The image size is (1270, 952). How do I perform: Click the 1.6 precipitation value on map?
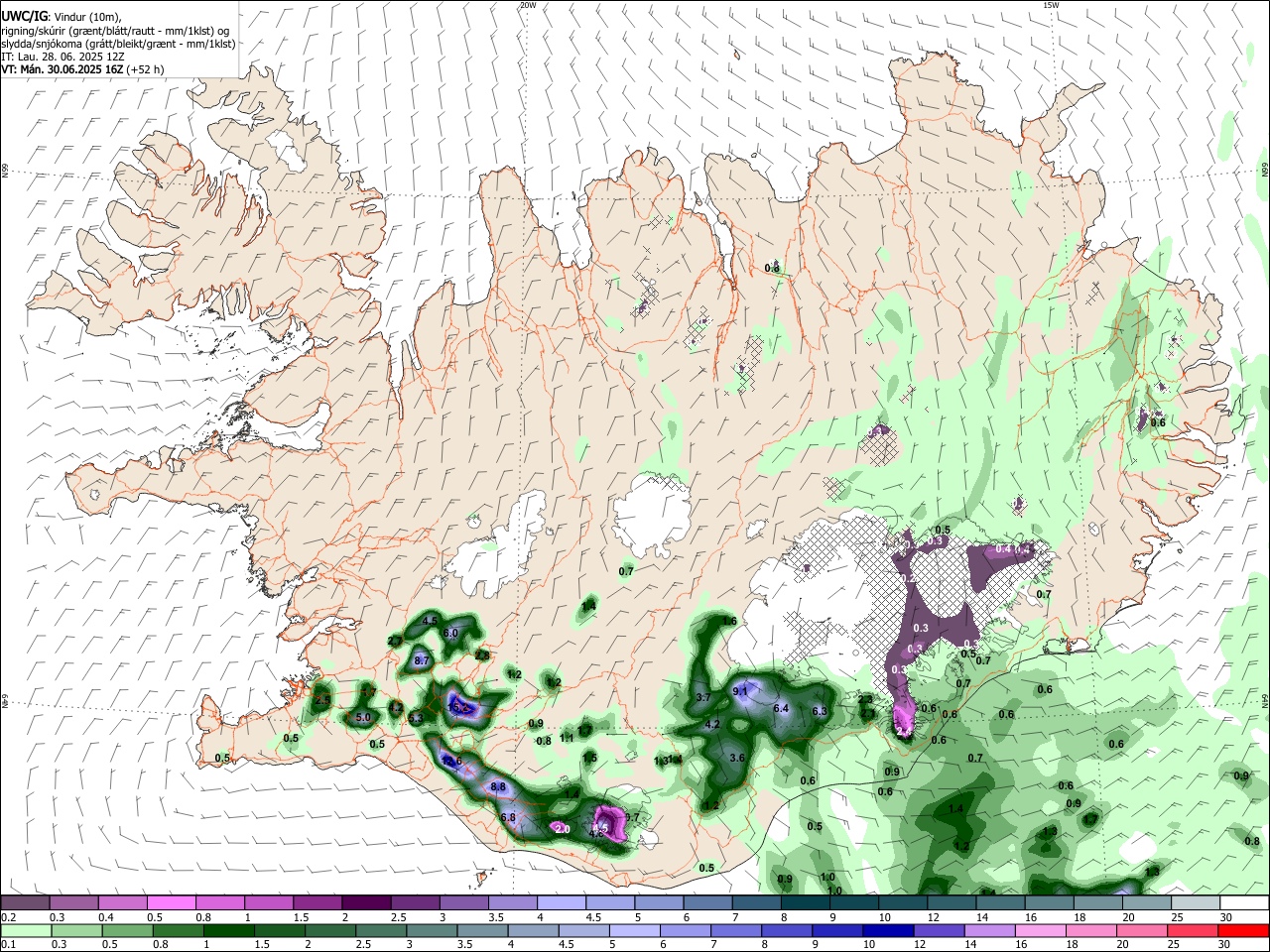729,621
